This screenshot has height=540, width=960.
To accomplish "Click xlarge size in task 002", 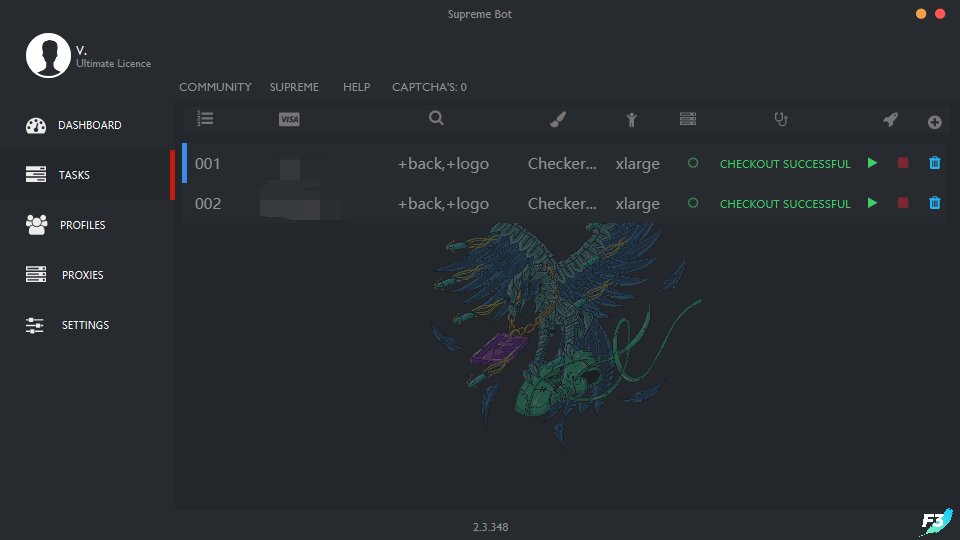I will click(637, 204).
